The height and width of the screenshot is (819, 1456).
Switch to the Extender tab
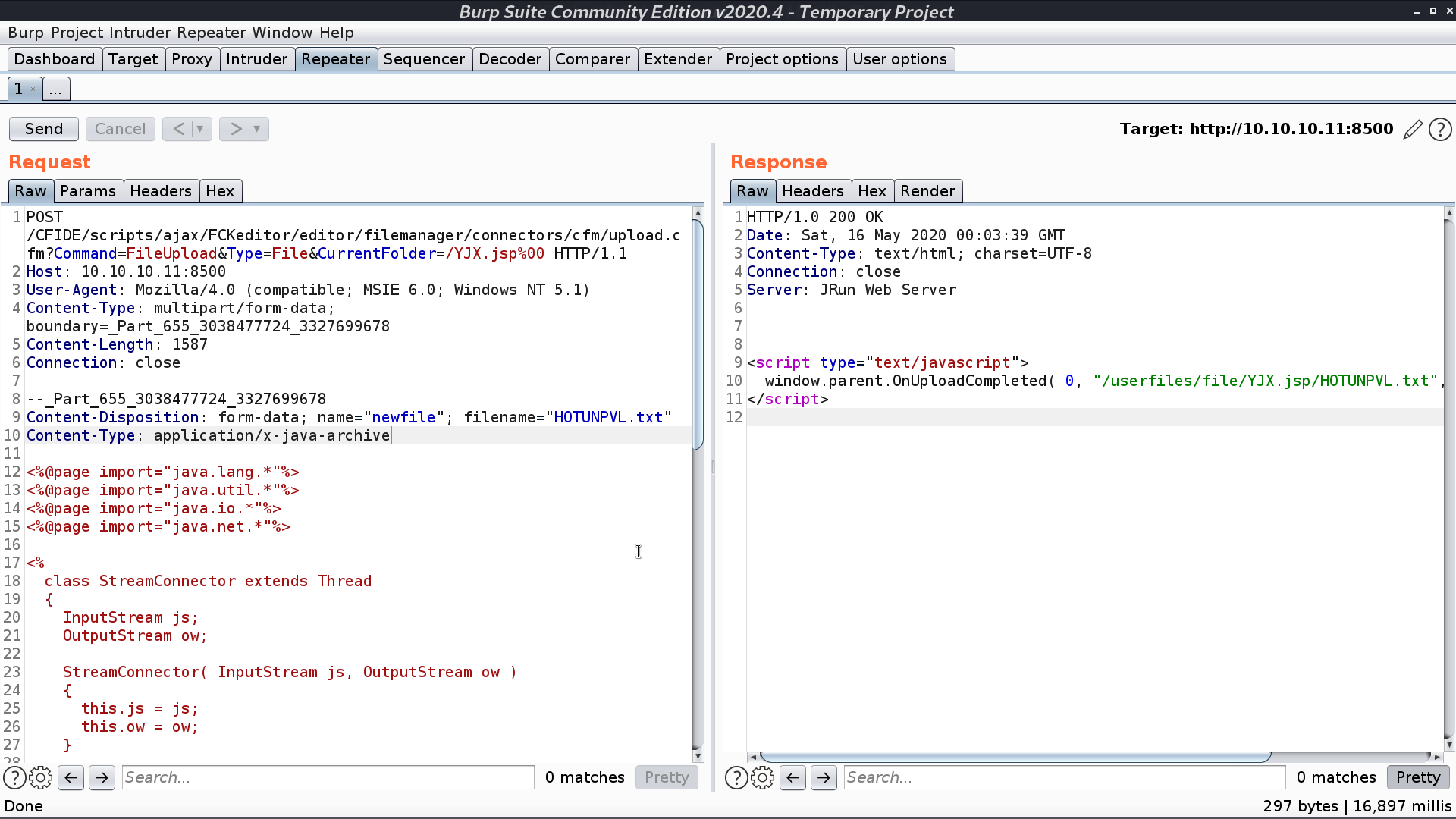point(679,59)
